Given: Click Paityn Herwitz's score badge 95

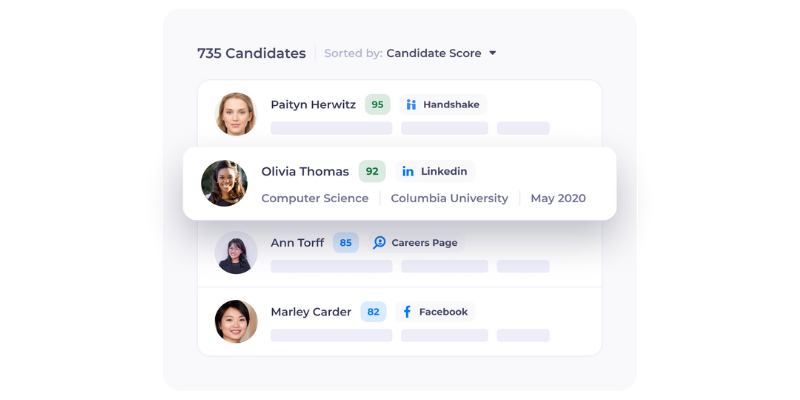Looking at the screenshot, I should pyautogui.click(x=377, y=104).
